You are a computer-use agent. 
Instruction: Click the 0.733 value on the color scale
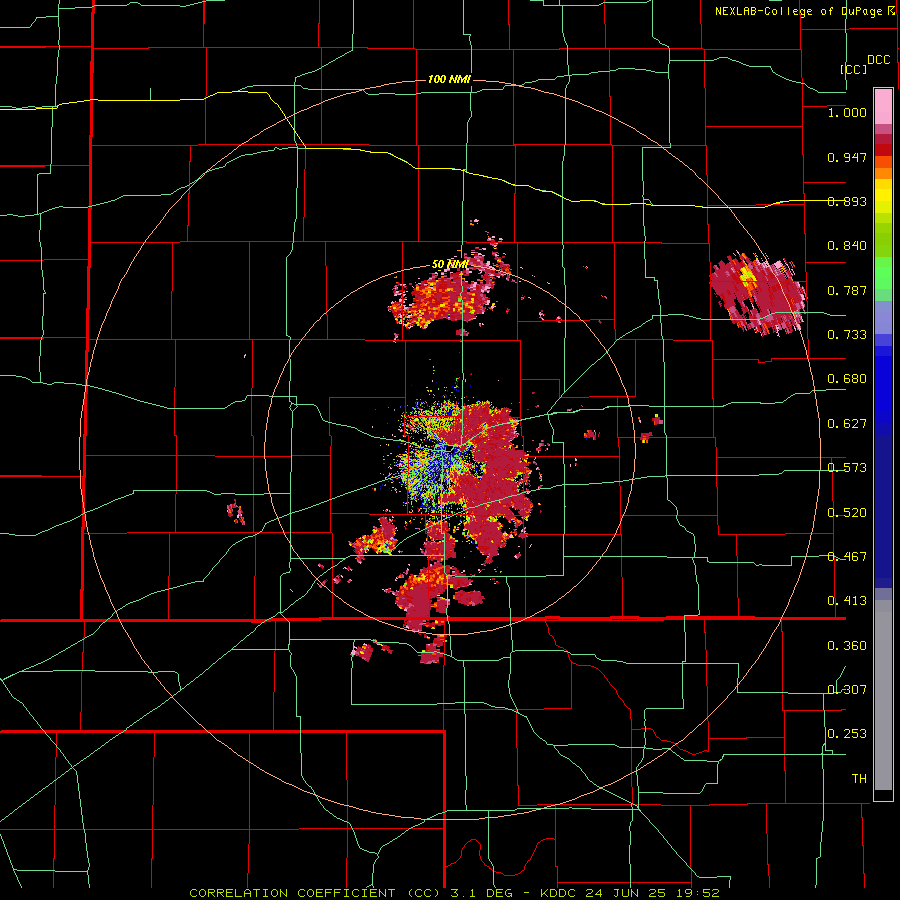tap(847, 335)
